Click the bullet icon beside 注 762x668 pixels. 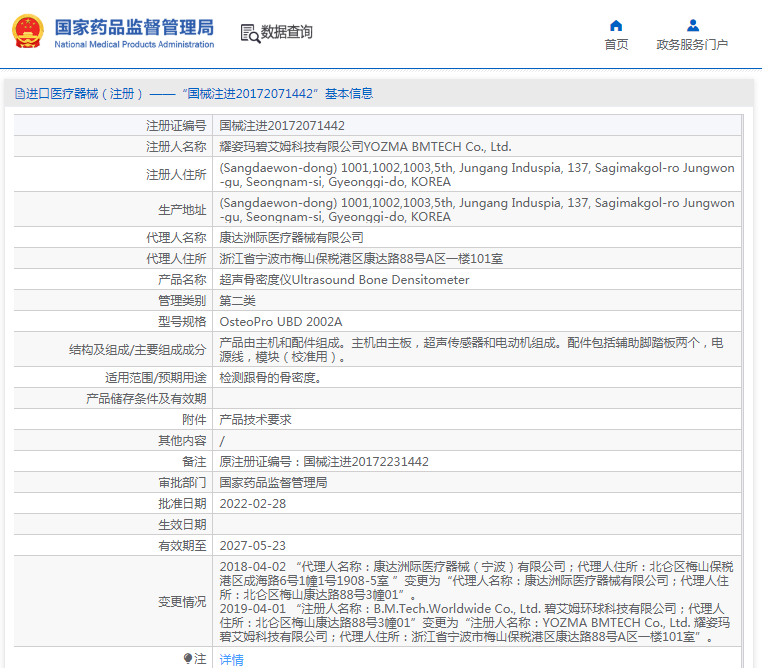[188, 658]
